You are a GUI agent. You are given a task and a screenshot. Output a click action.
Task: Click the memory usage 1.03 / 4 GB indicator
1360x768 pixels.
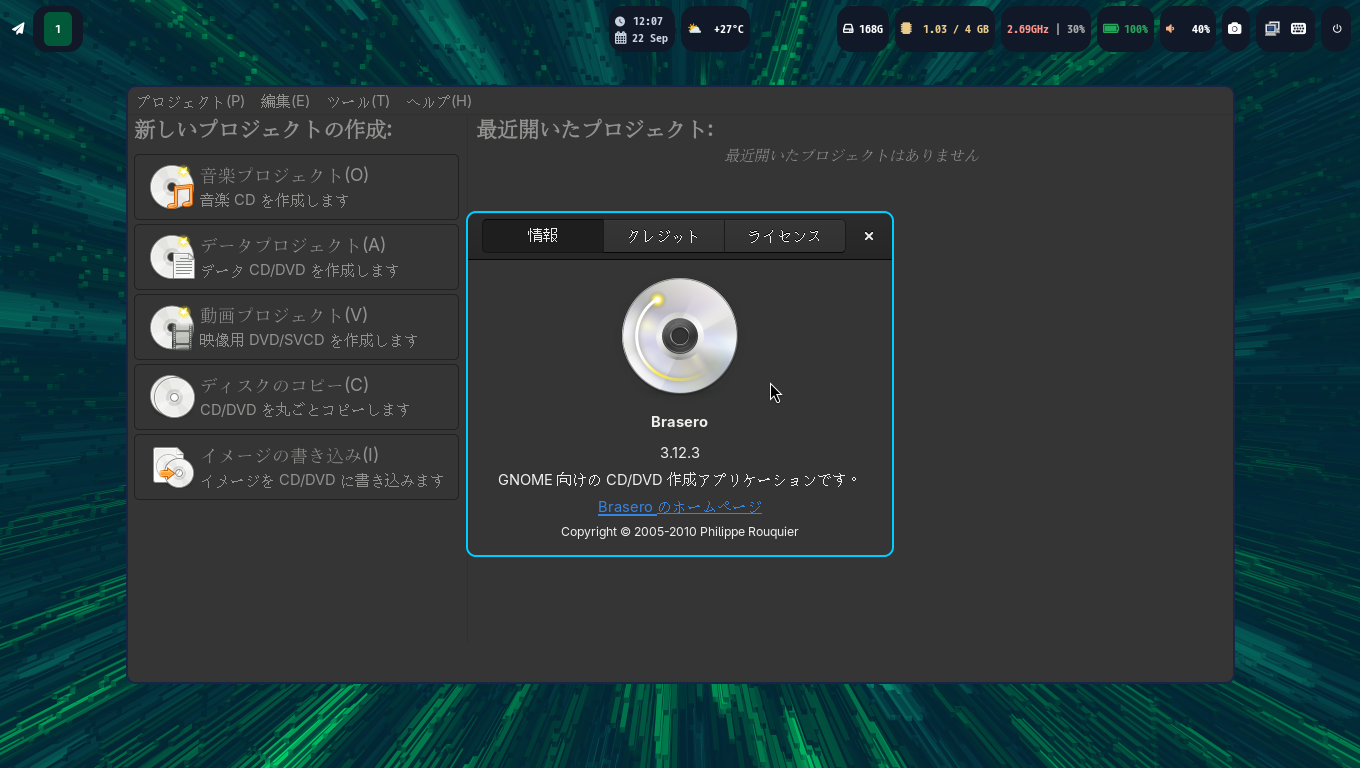pyautogui.click(x=945, y=29)
